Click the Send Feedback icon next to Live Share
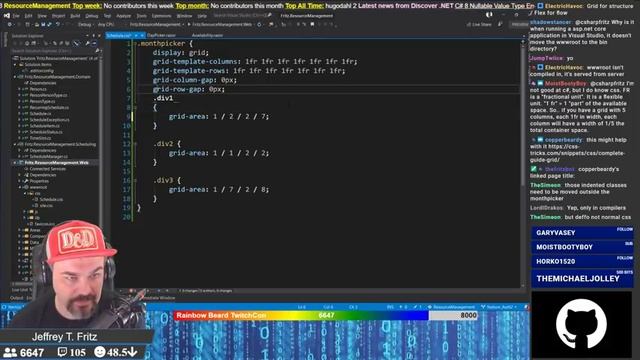Screen dimensions: 640x360 pyautogui.click(x=500, y=24)
